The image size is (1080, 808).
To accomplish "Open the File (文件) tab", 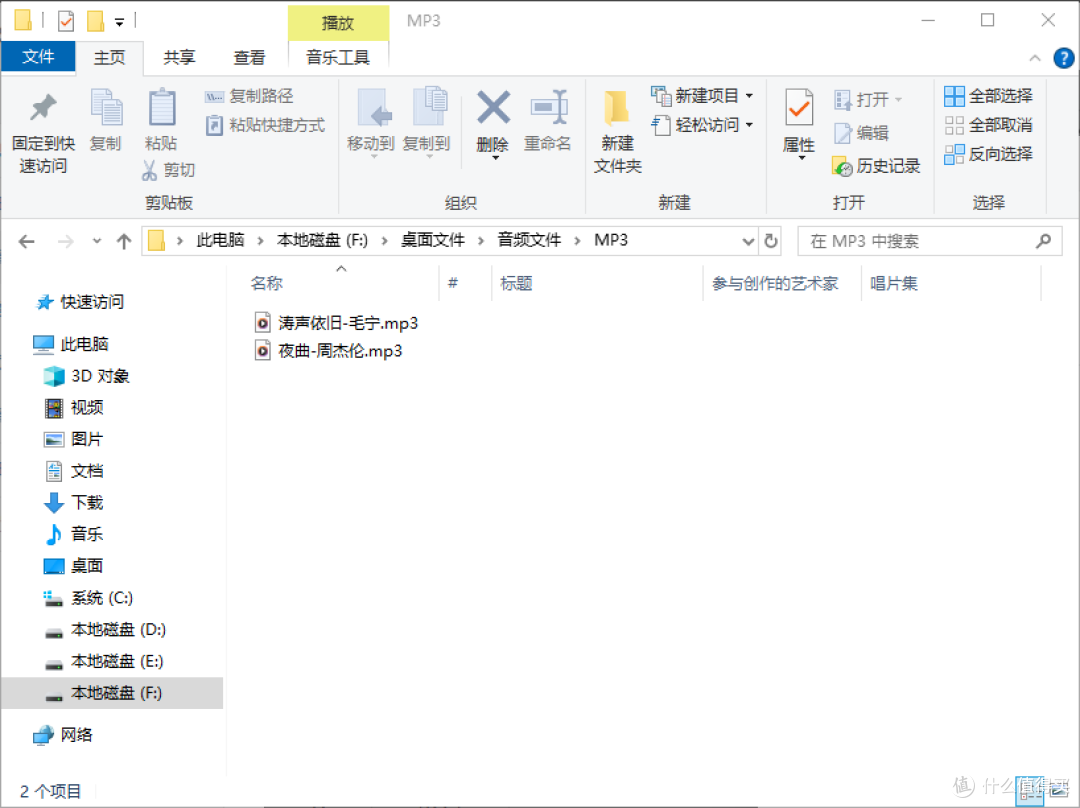I will 38,56.
